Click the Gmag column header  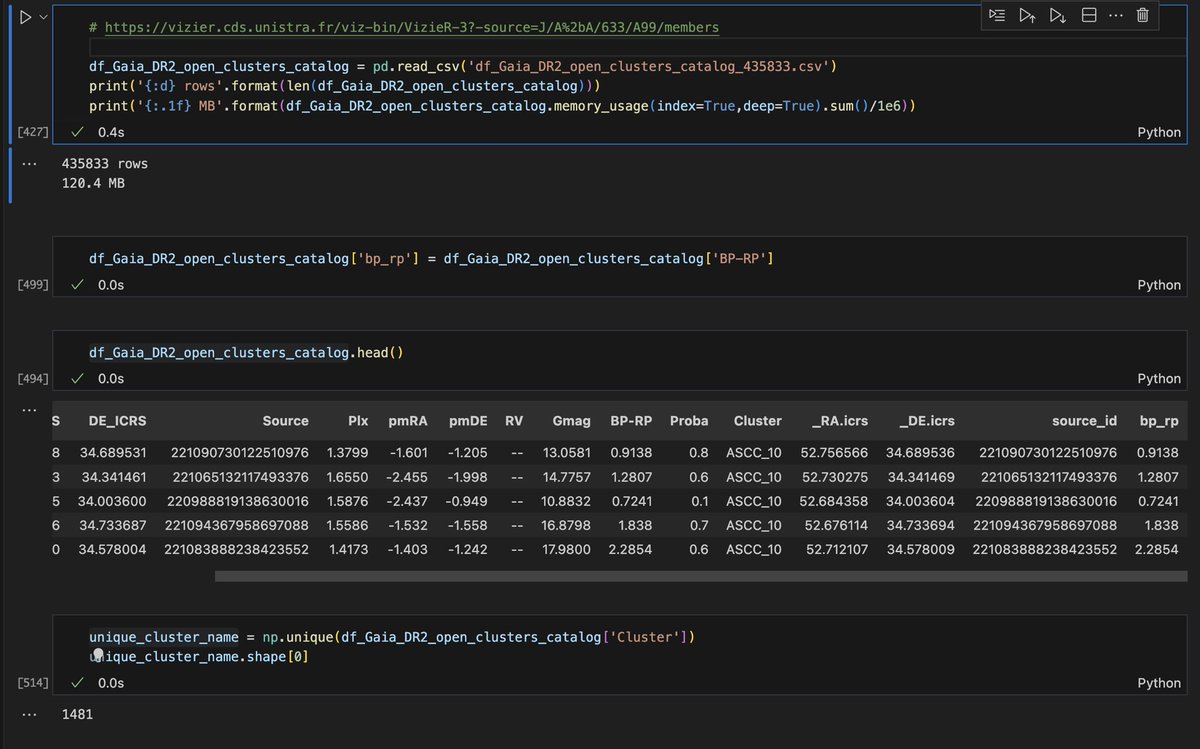coord(572,421)
